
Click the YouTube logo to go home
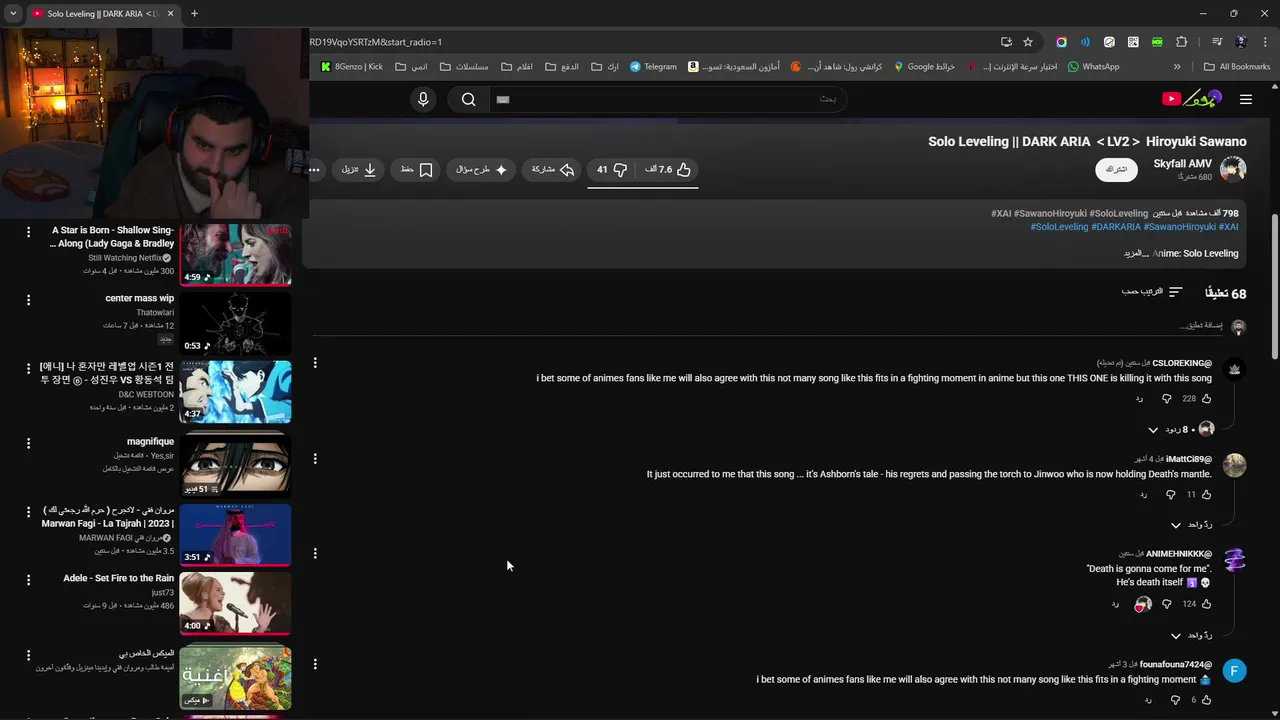point(1191,98)
